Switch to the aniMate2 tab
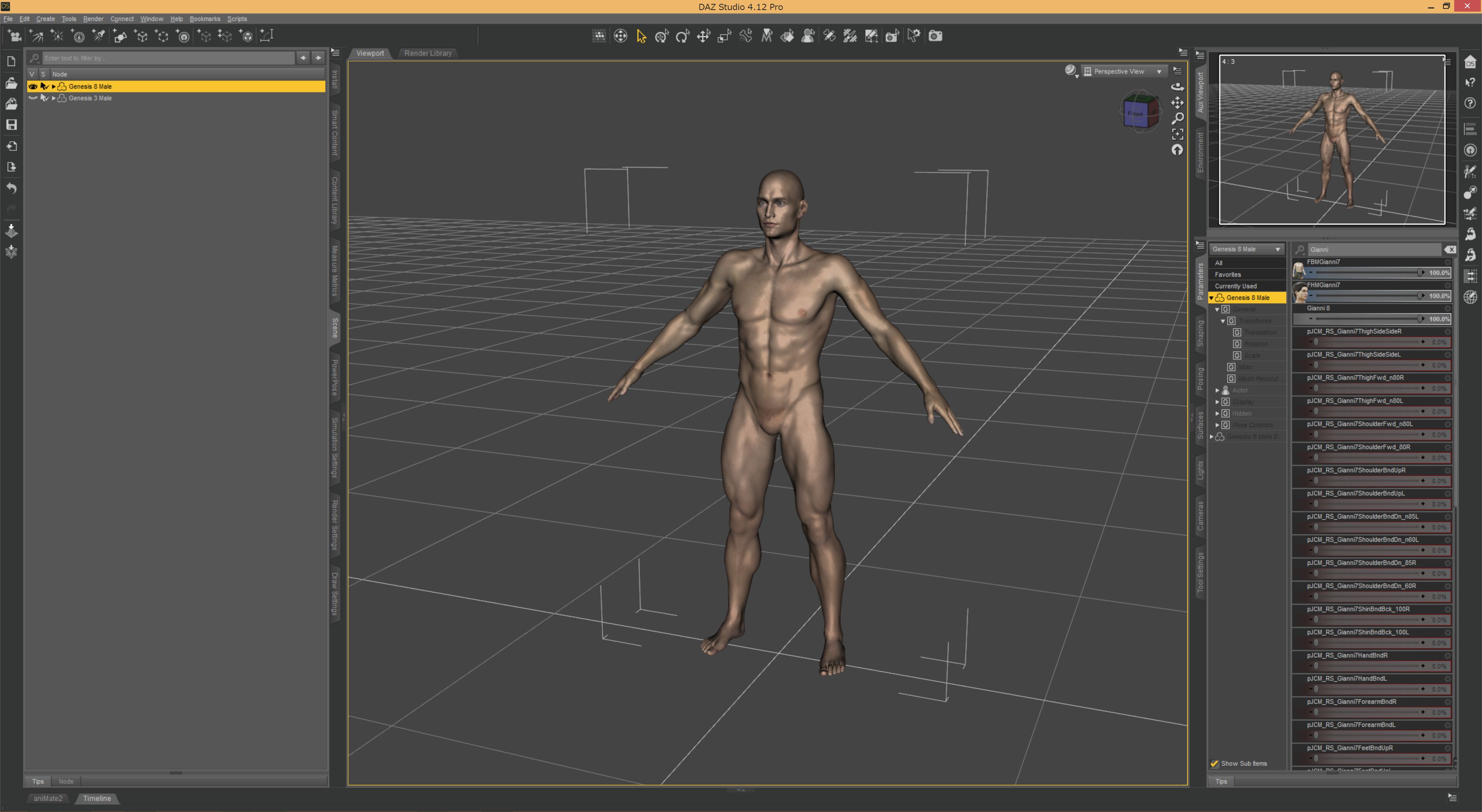1482x812 pixels. pos(48,798)
